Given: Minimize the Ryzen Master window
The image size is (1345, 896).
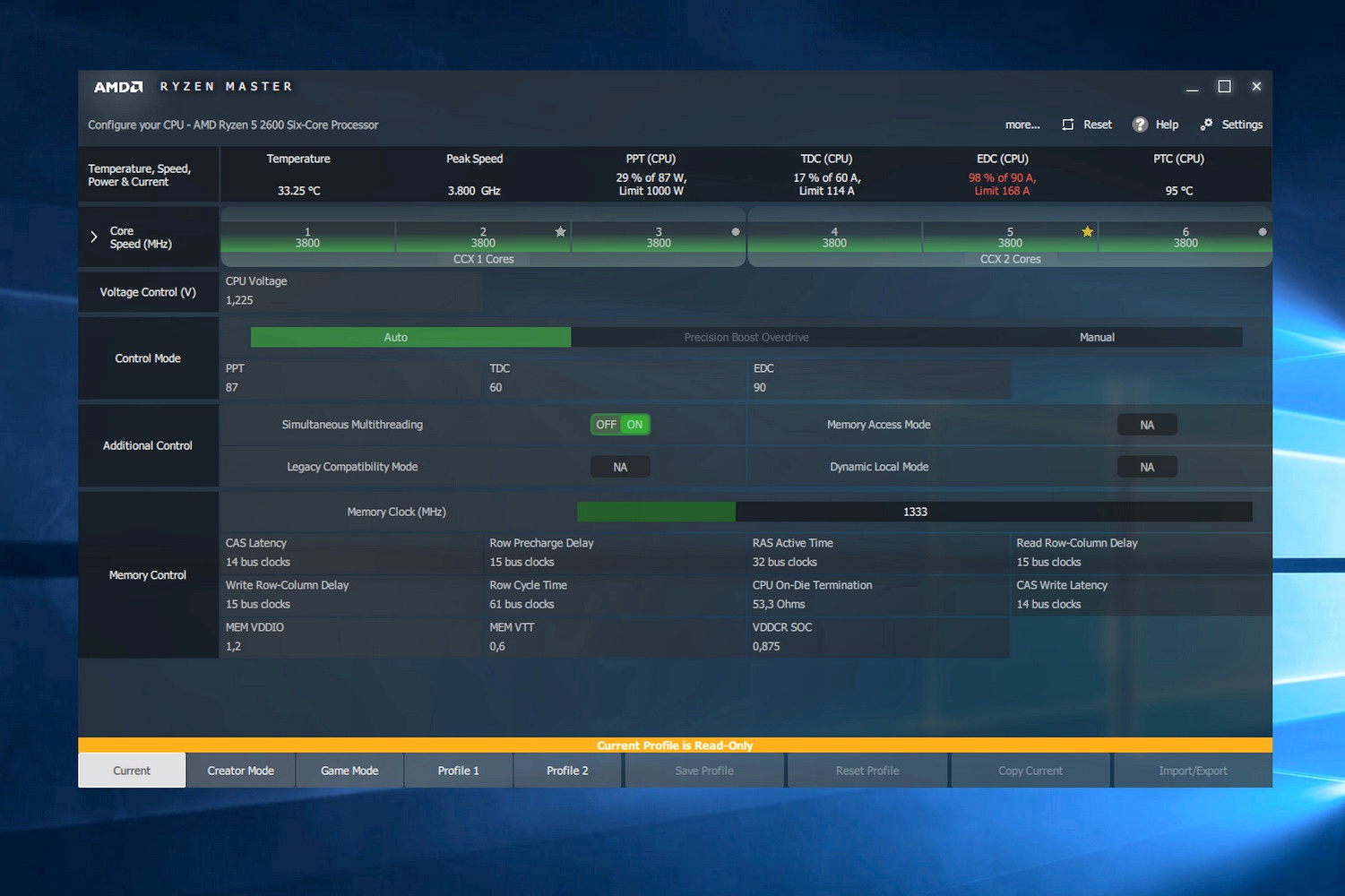Looking at the screenshot, I should (1192, 88).
